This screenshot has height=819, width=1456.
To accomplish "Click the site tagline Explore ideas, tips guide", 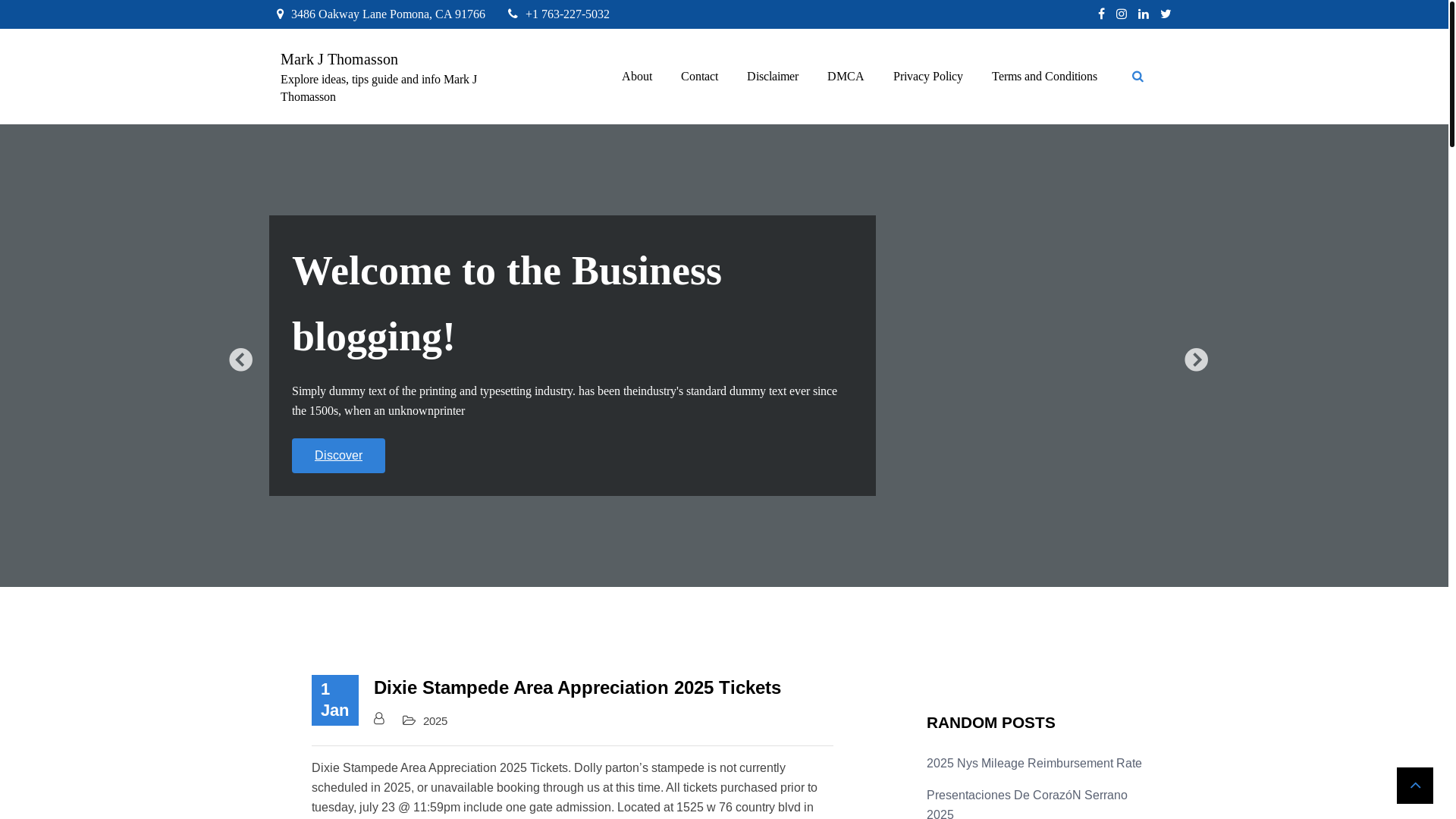I will (379, 88).
